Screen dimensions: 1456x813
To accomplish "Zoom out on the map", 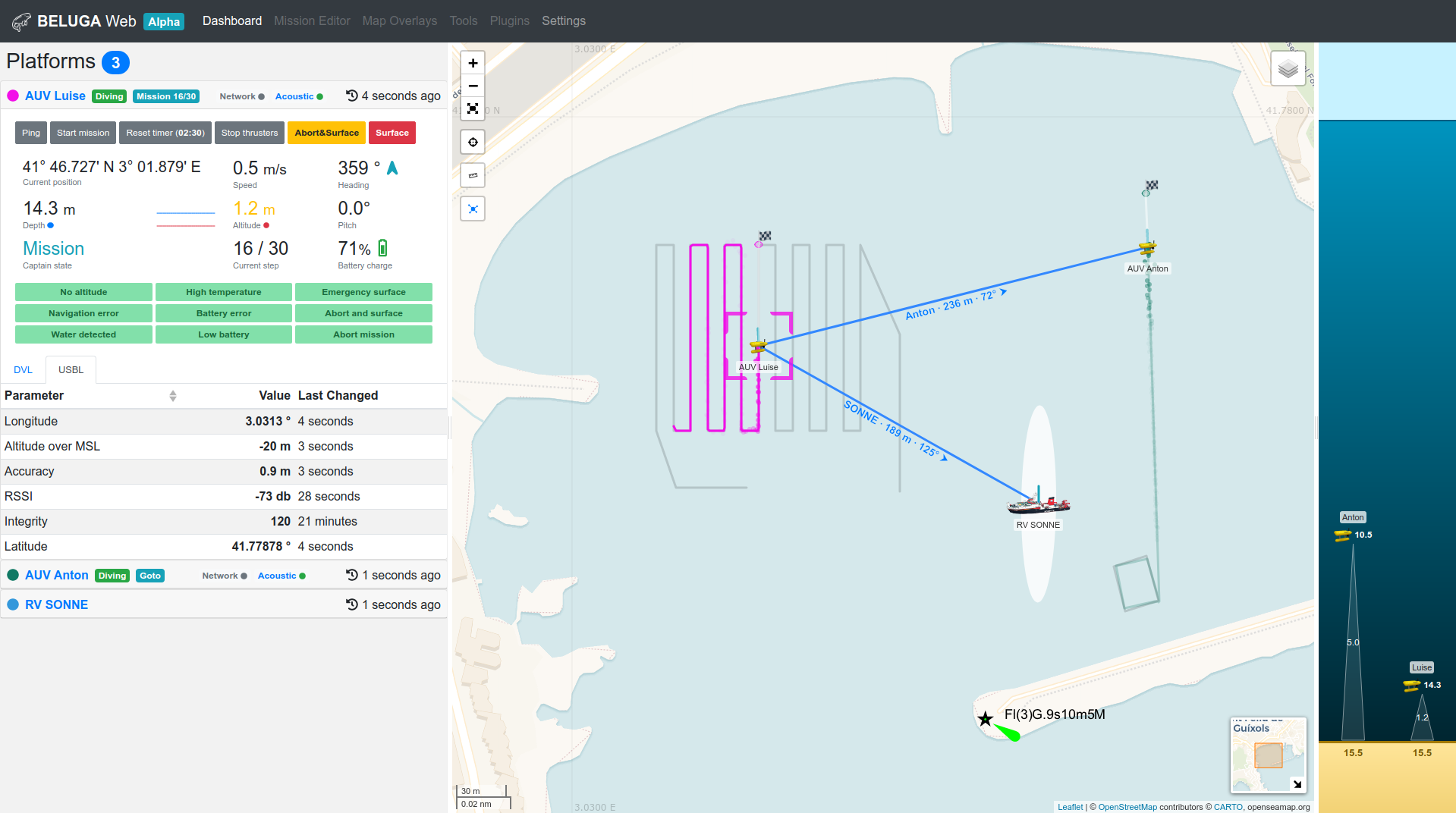I will point(473,86).
